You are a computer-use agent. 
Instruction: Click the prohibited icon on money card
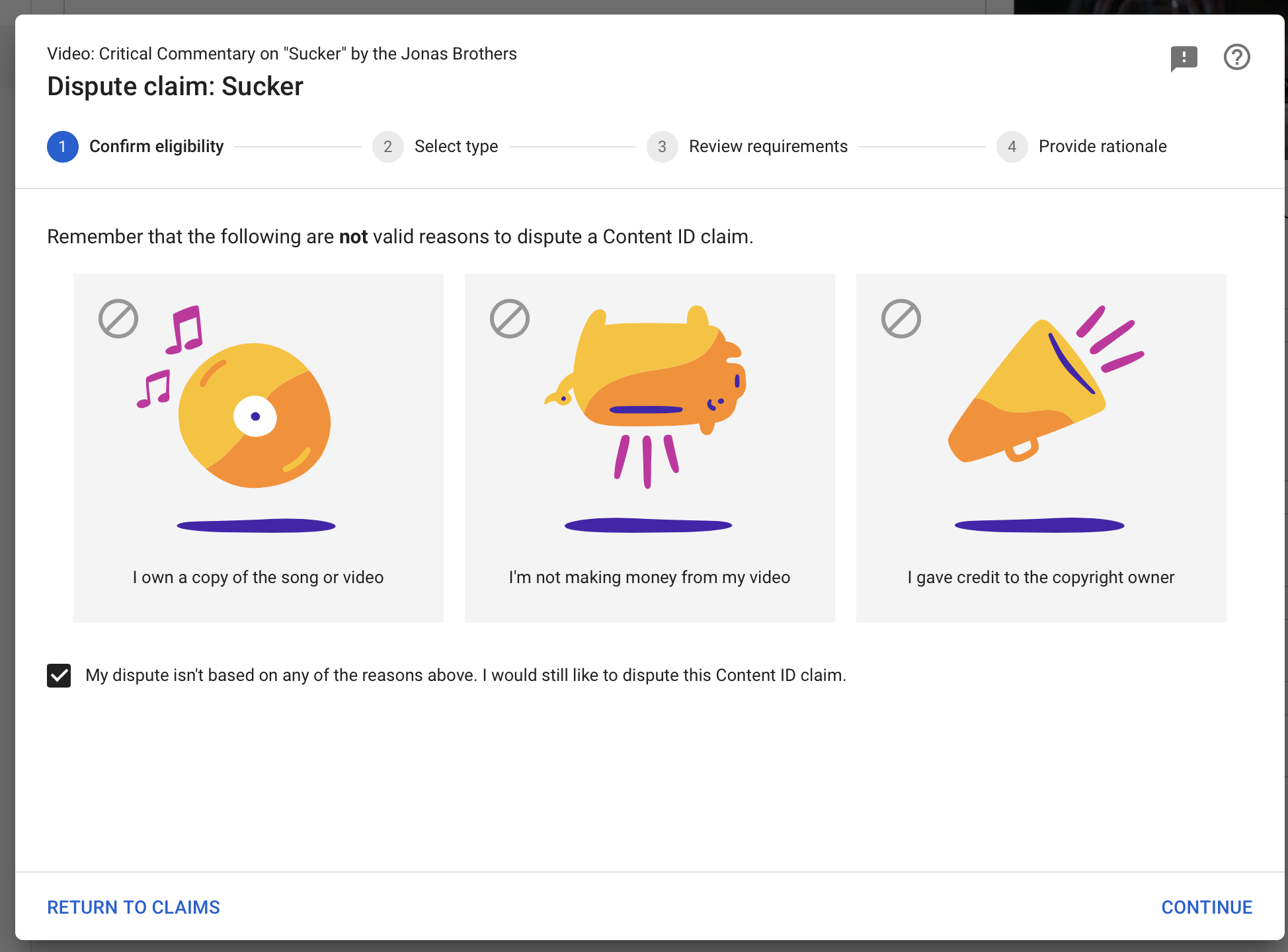pyautogui.click(x=510, y=319)
